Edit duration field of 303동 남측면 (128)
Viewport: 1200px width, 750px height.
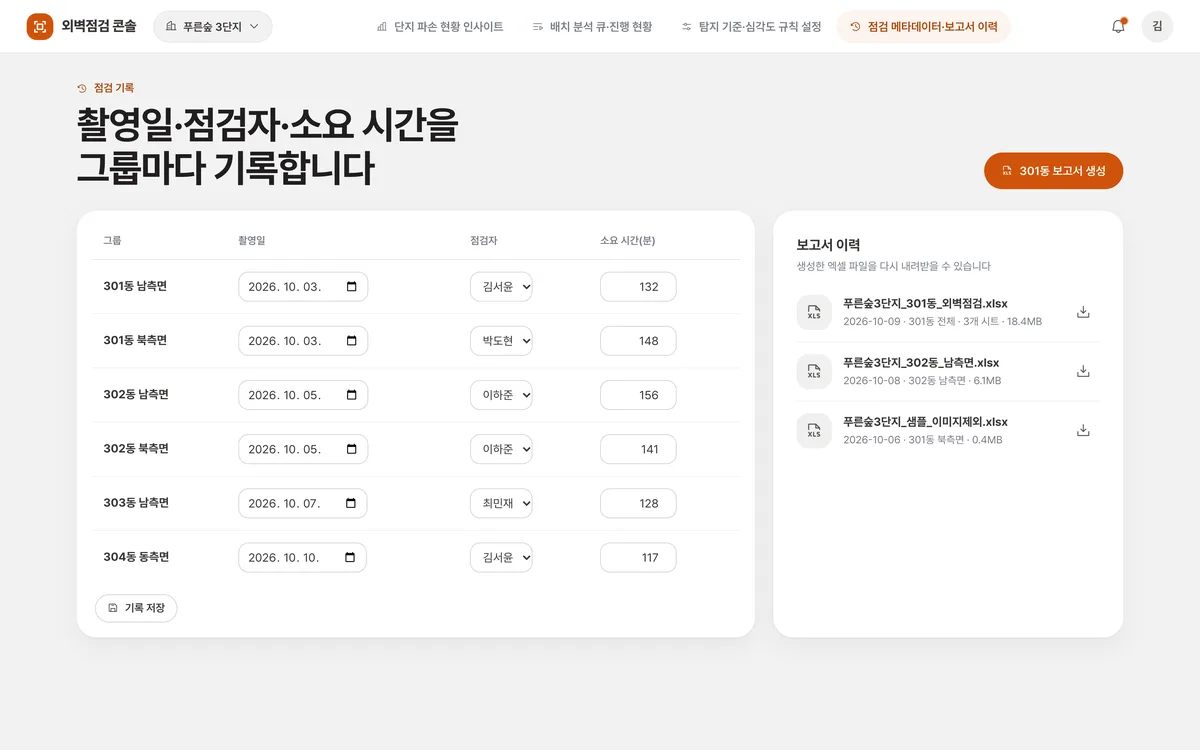pos(638,503)
